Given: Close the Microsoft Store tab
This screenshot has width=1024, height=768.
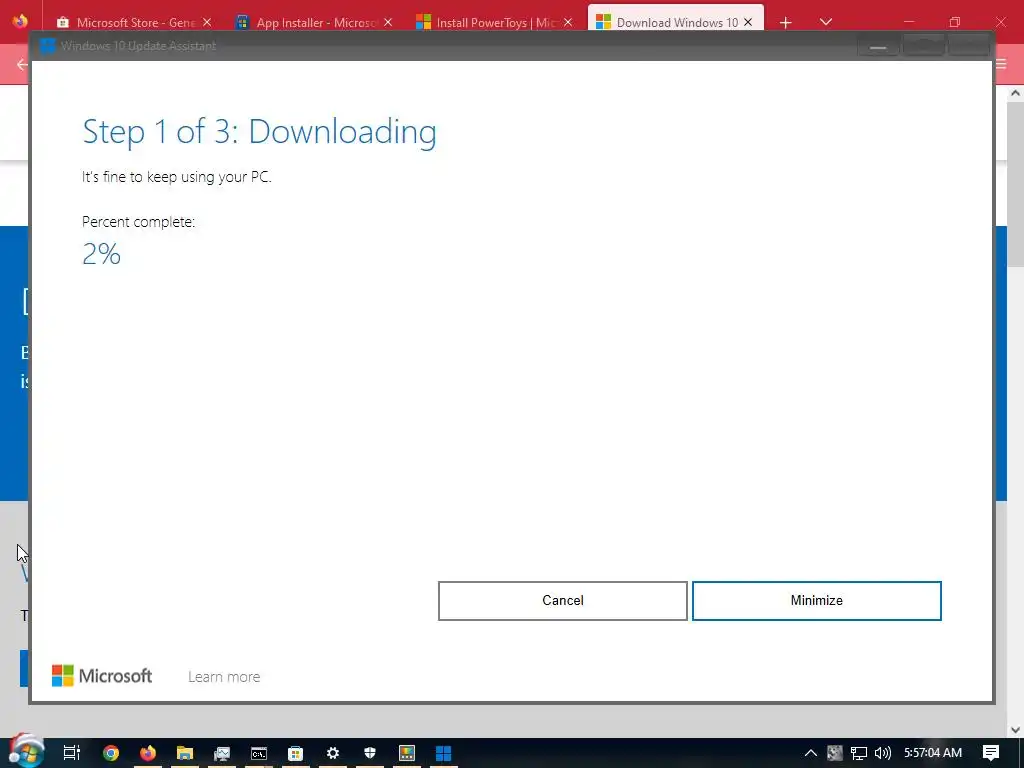Looking at the screenshot, I should point(207,22).
